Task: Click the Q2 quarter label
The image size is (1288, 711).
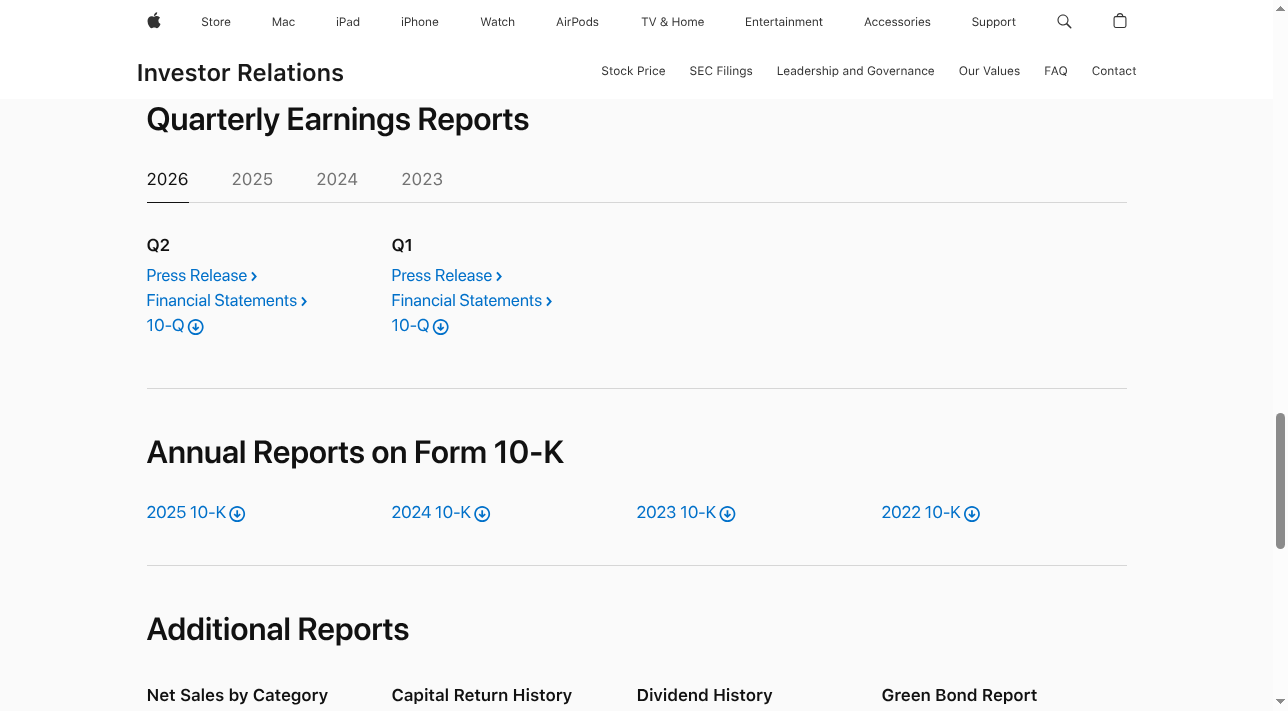Action: (158, 246)
